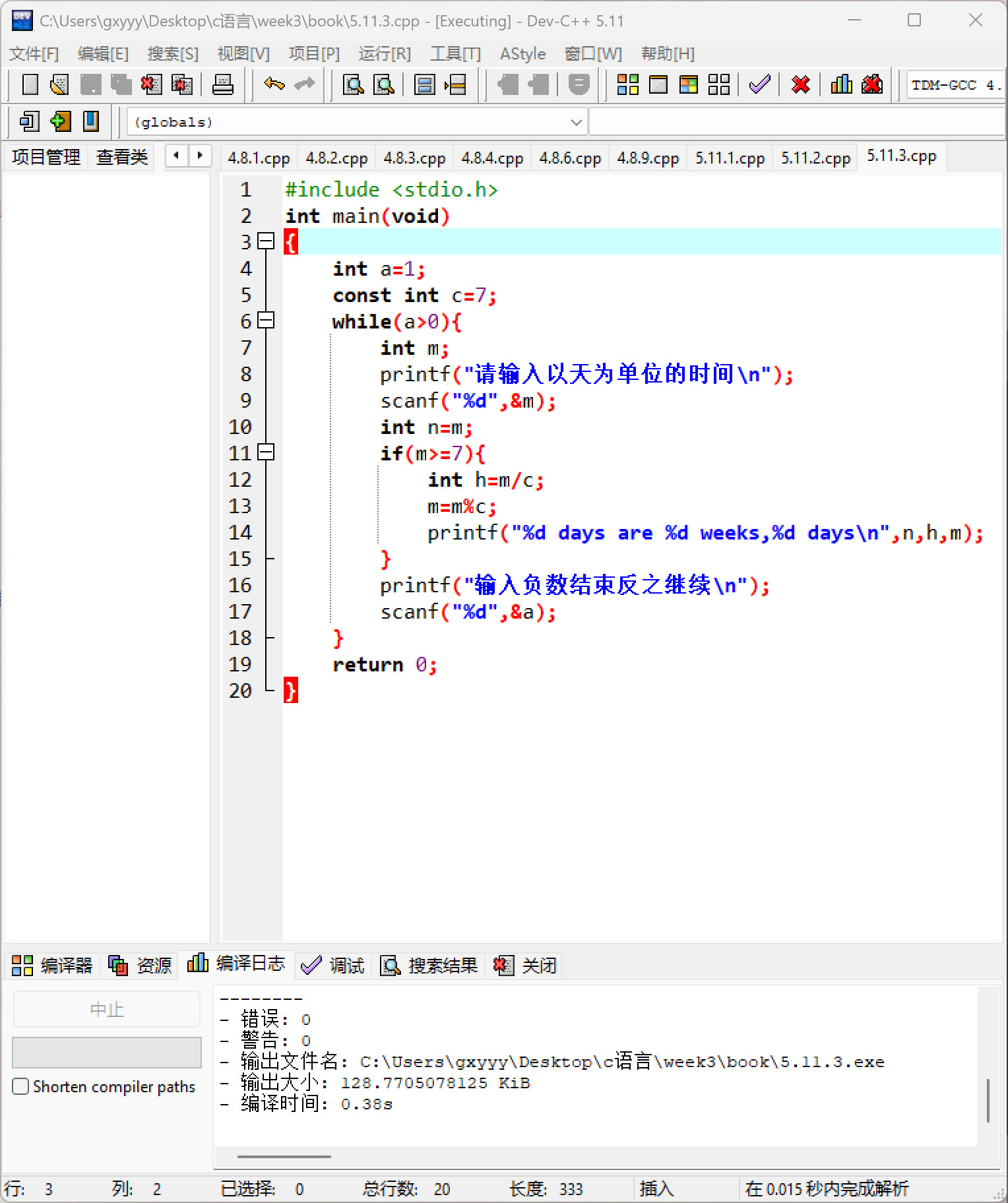Click the Compile four-squares icon
The height and width of the screenshot is (1203, 1008).
(x=627, y=84)
